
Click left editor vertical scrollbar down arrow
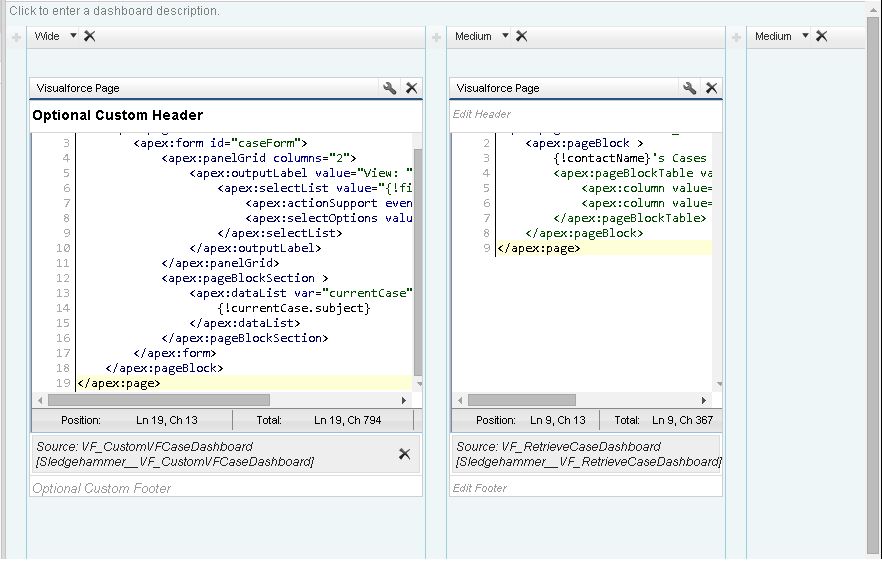tap(419, 384)
